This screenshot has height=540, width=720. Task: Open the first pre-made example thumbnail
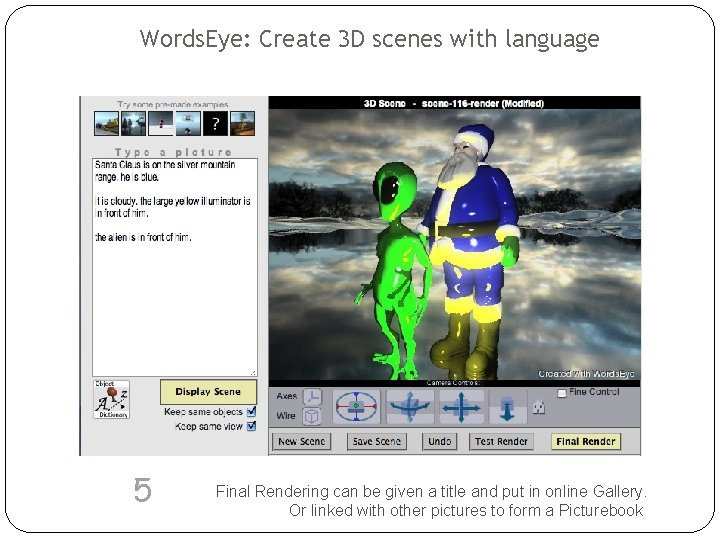pos(106,124)
